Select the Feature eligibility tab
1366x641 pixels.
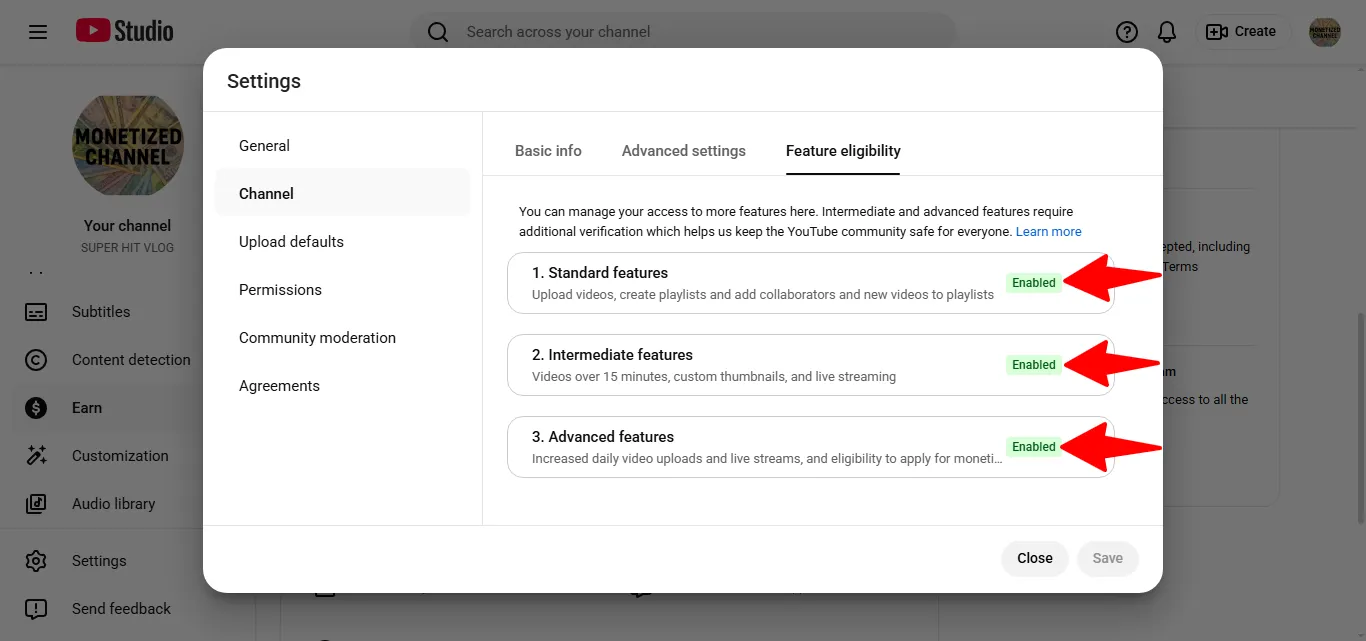pyautogui.click(x=843, y=151)
